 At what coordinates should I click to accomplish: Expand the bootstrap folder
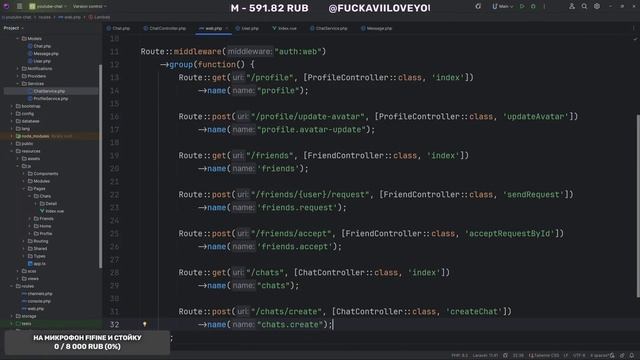tap(12, 106)
